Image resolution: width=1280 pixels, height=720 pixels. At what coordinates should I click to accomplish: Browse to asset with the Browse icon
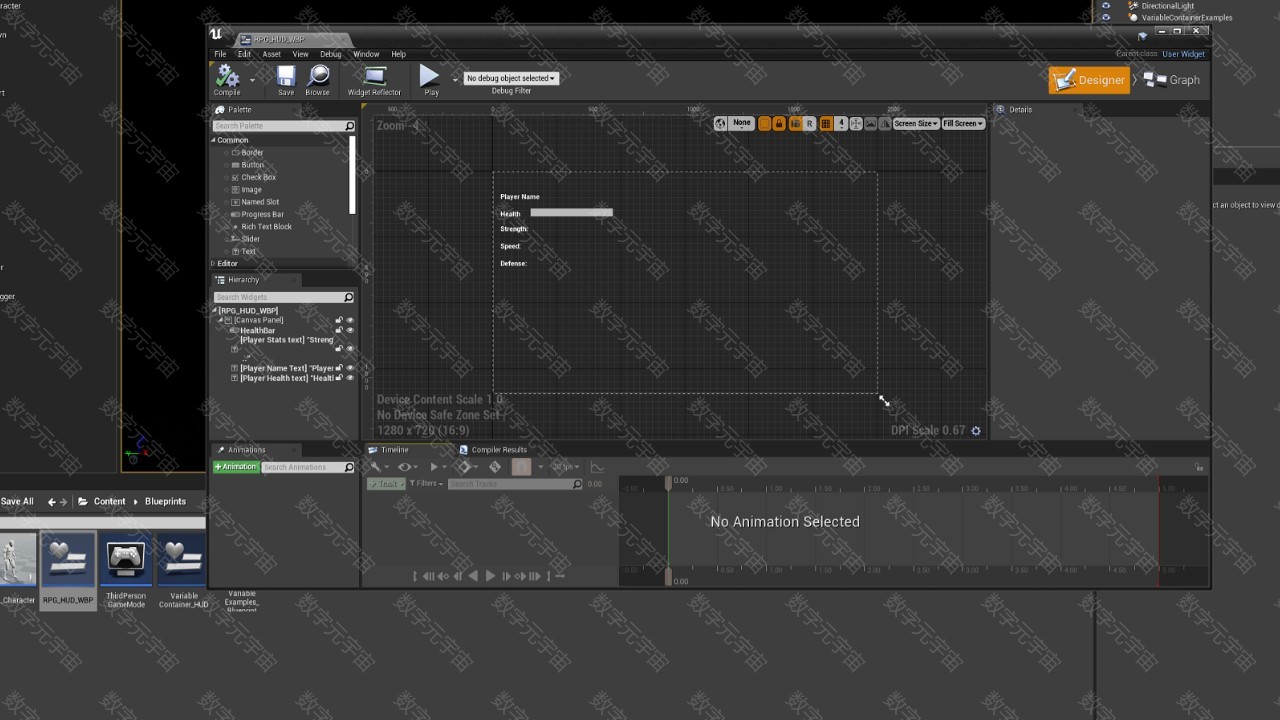318,80
